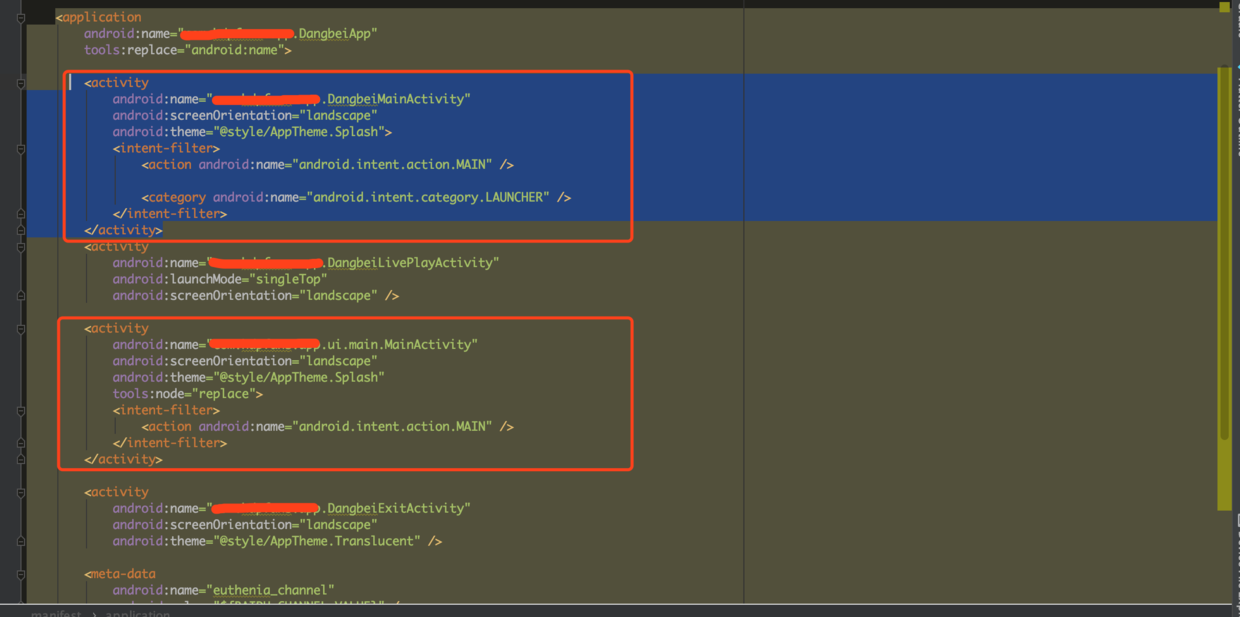Select tools:replace="android:name" attribute line

point(188,50)
